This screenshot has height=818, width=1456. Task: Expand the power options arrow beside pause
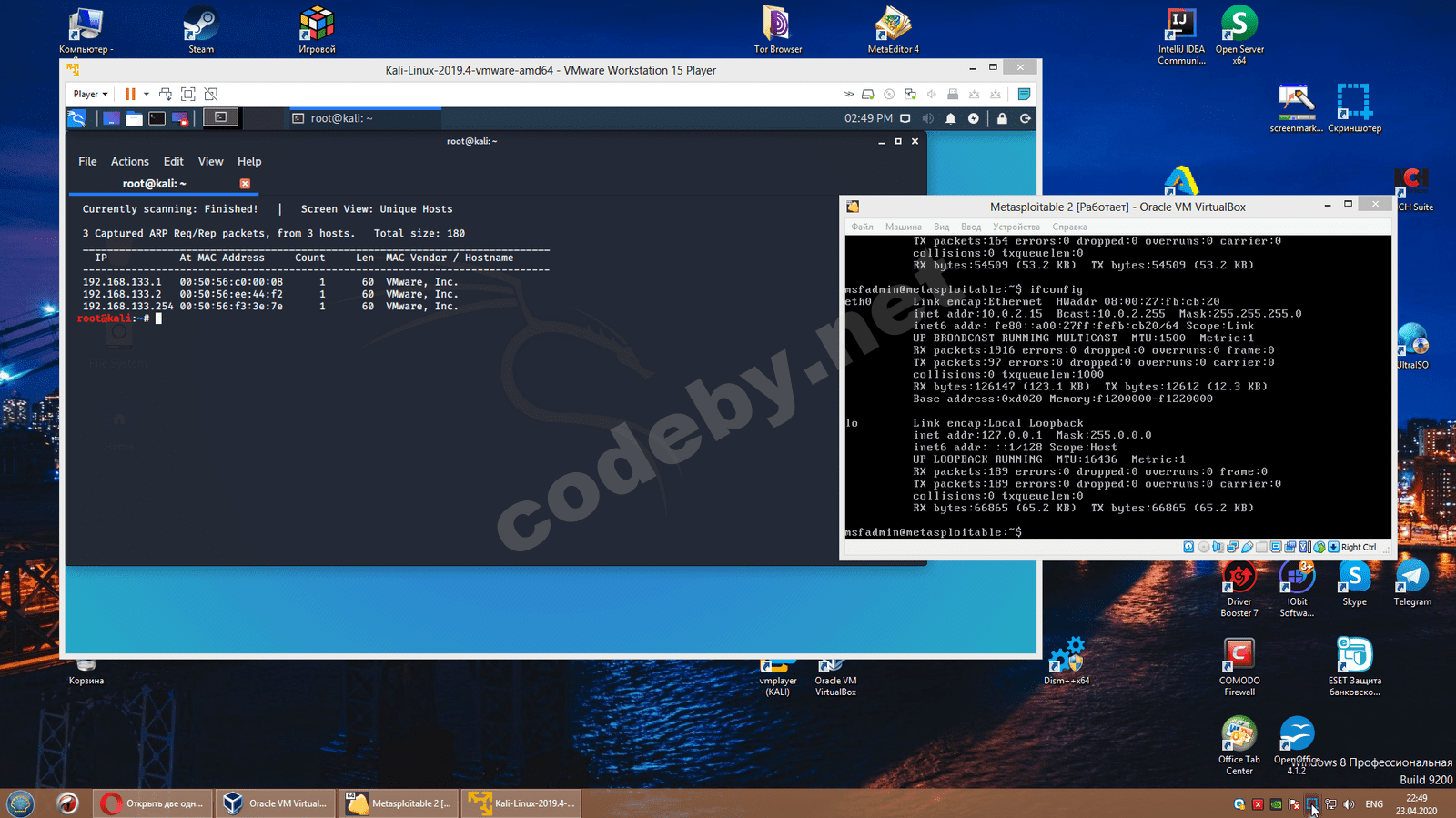(x=146, y=94)
